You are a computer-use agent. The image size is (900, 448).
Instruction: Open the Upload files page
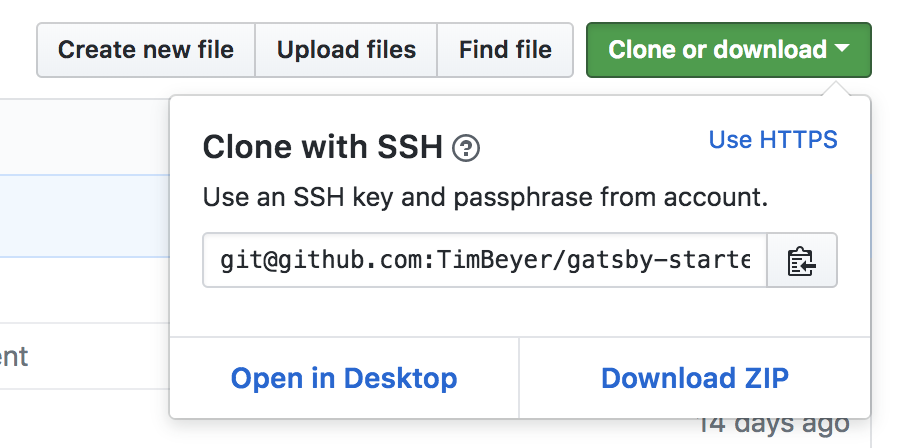[346, 50]
